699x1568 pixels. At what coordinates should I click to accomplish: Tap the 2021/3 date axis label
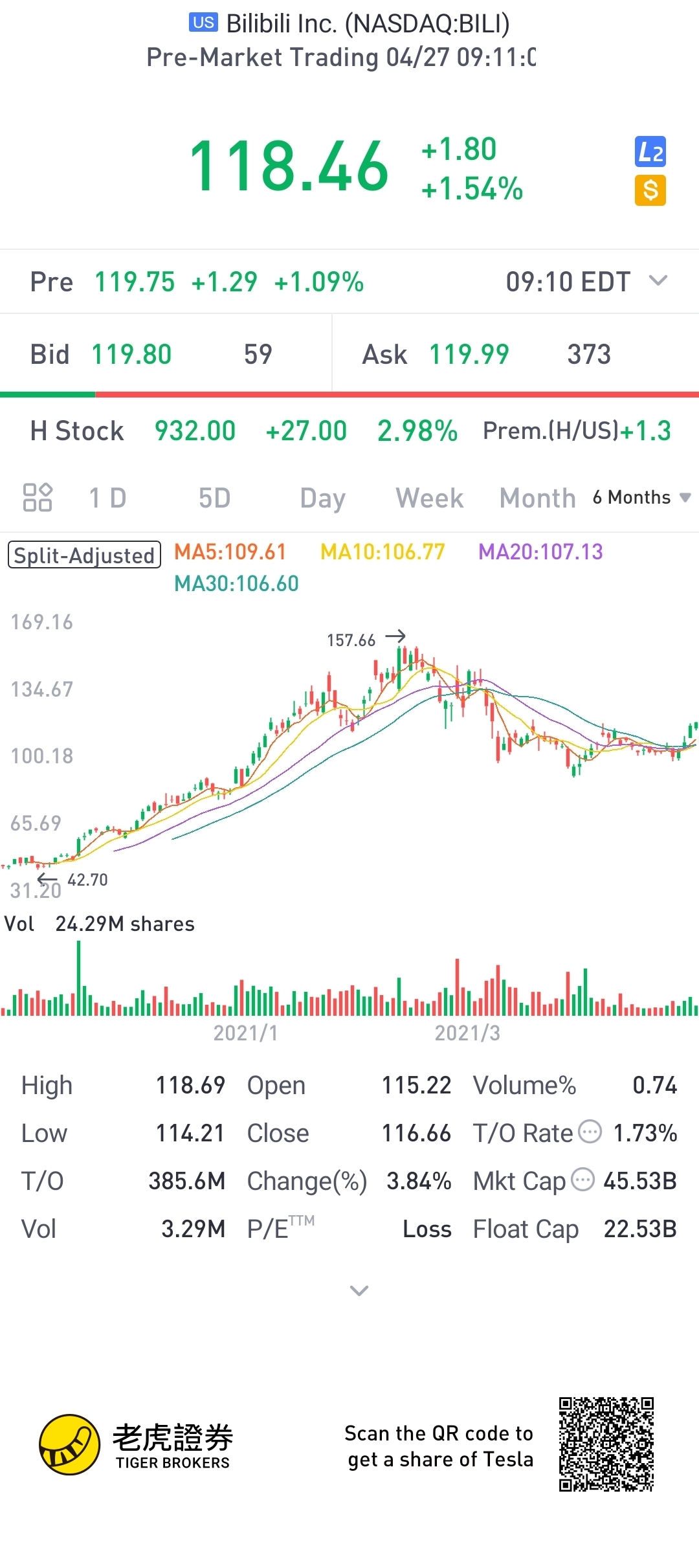pos(467,1033)
